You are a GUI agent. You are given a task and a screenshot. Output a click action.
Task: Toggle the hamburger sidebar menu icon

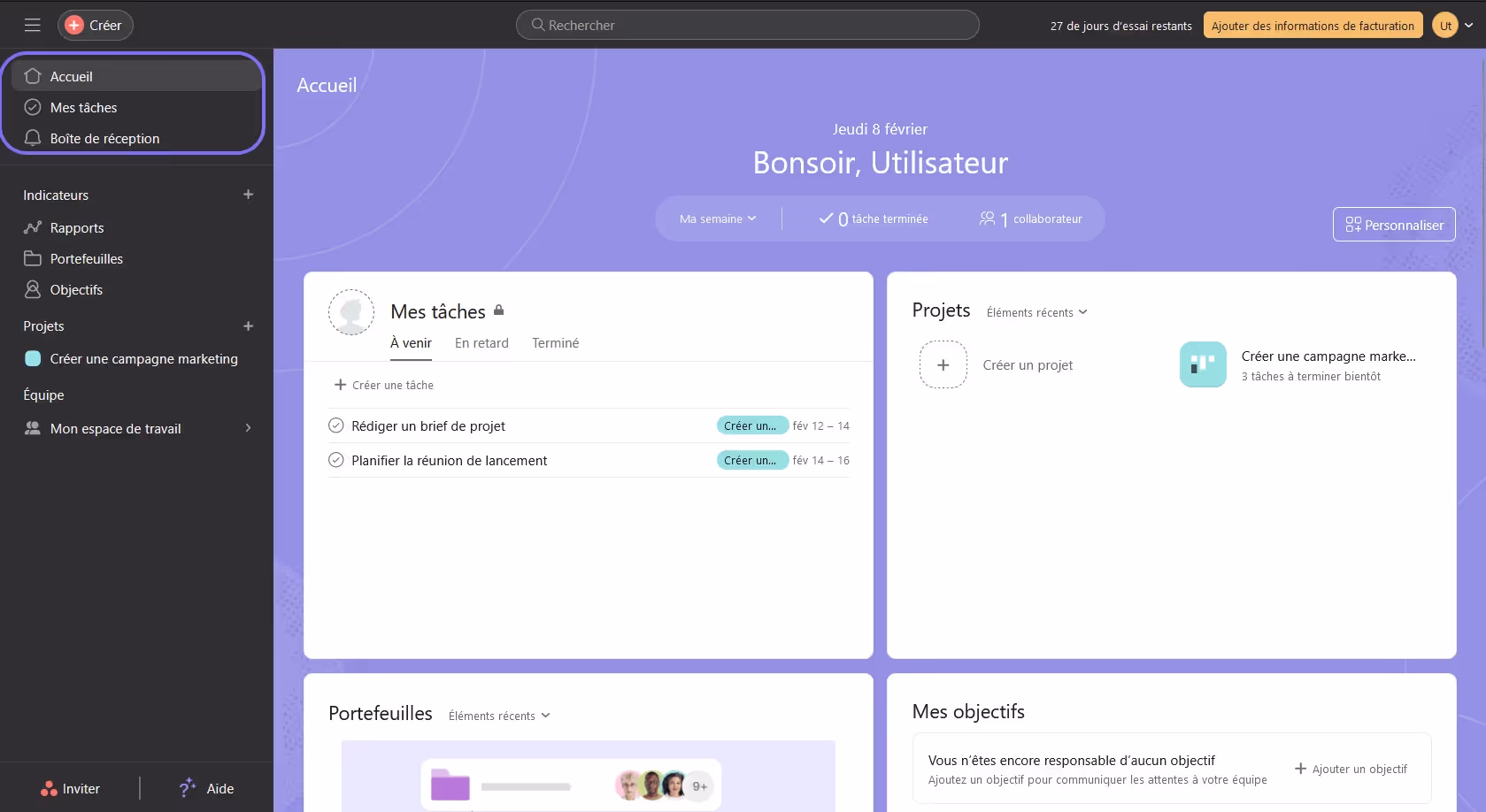[33, 25]
